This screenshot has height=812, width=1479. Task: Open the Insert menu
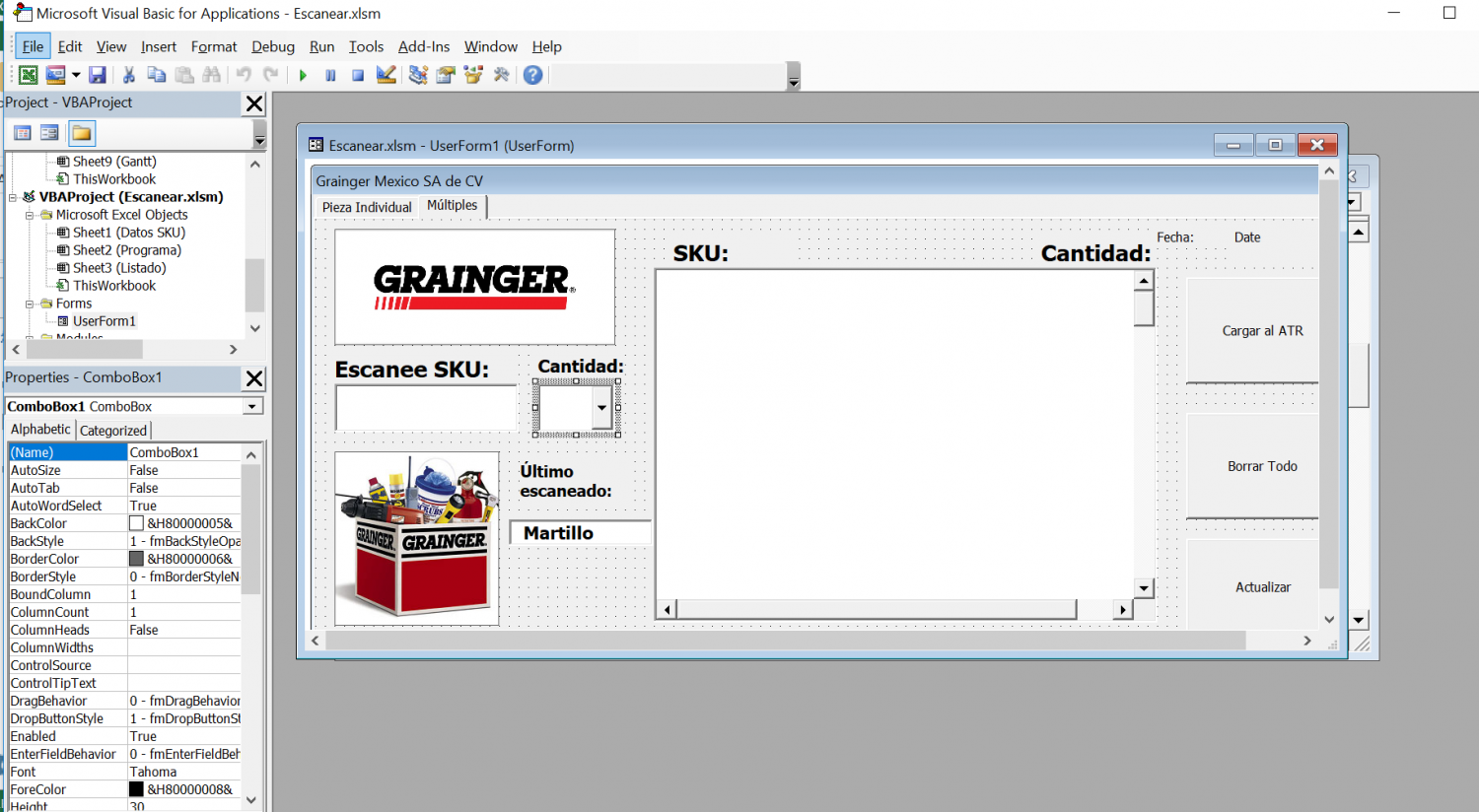(x=159, y=46)
